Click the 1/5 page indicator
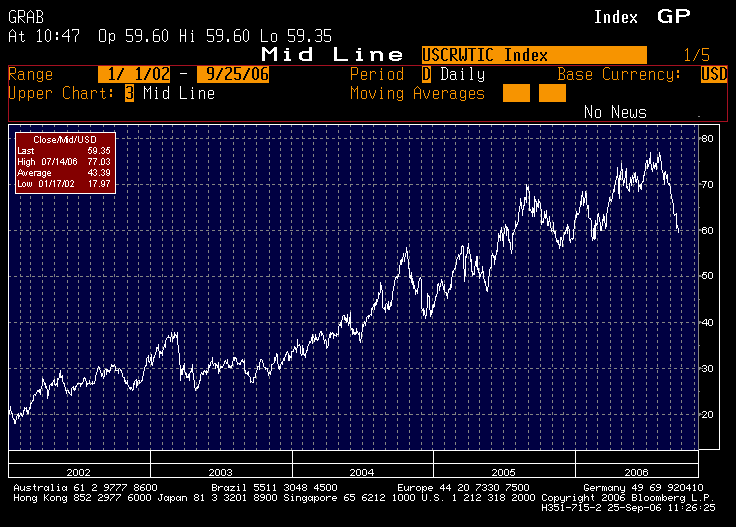The width and height of the screenshot is (736, 527). point(695,55)
